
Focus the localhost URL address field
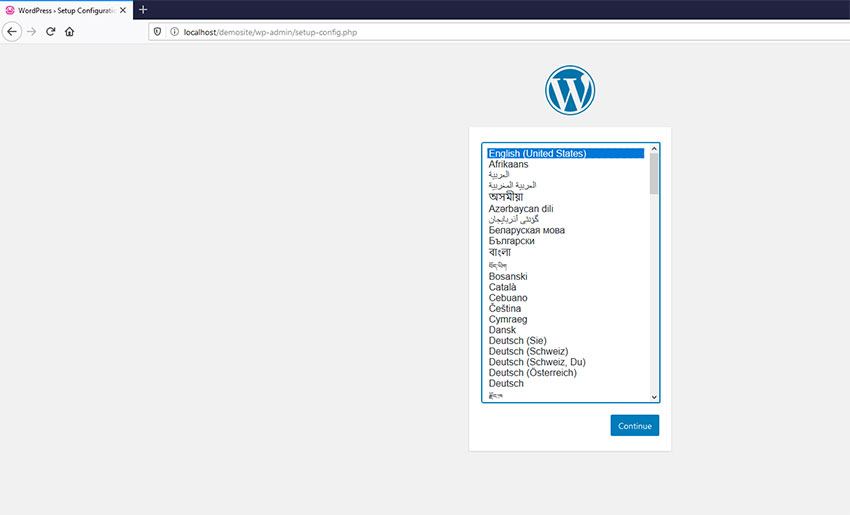click(x=400, y=31)
